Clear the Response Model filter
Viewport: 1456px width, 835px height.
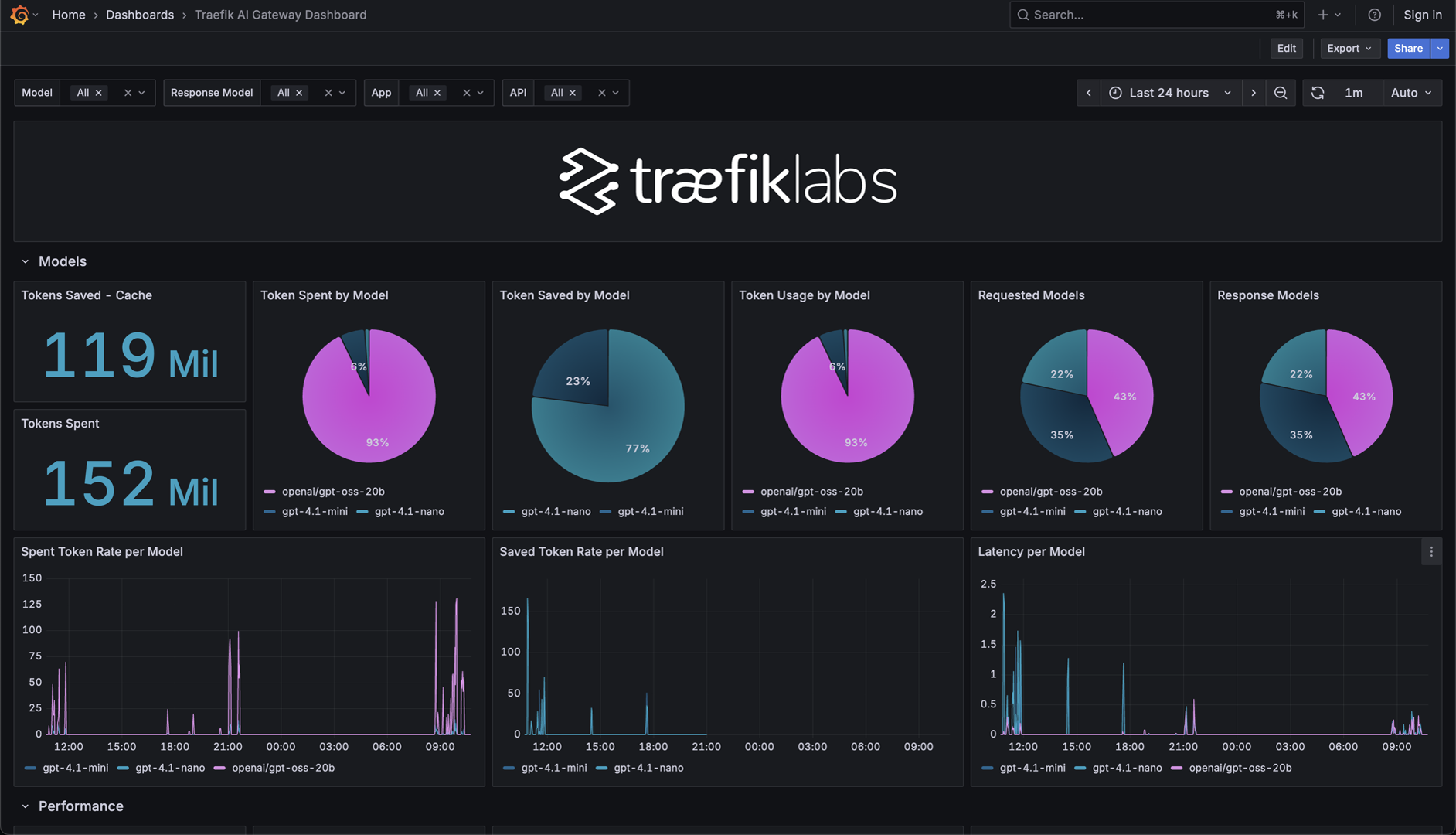pos(328,93)
